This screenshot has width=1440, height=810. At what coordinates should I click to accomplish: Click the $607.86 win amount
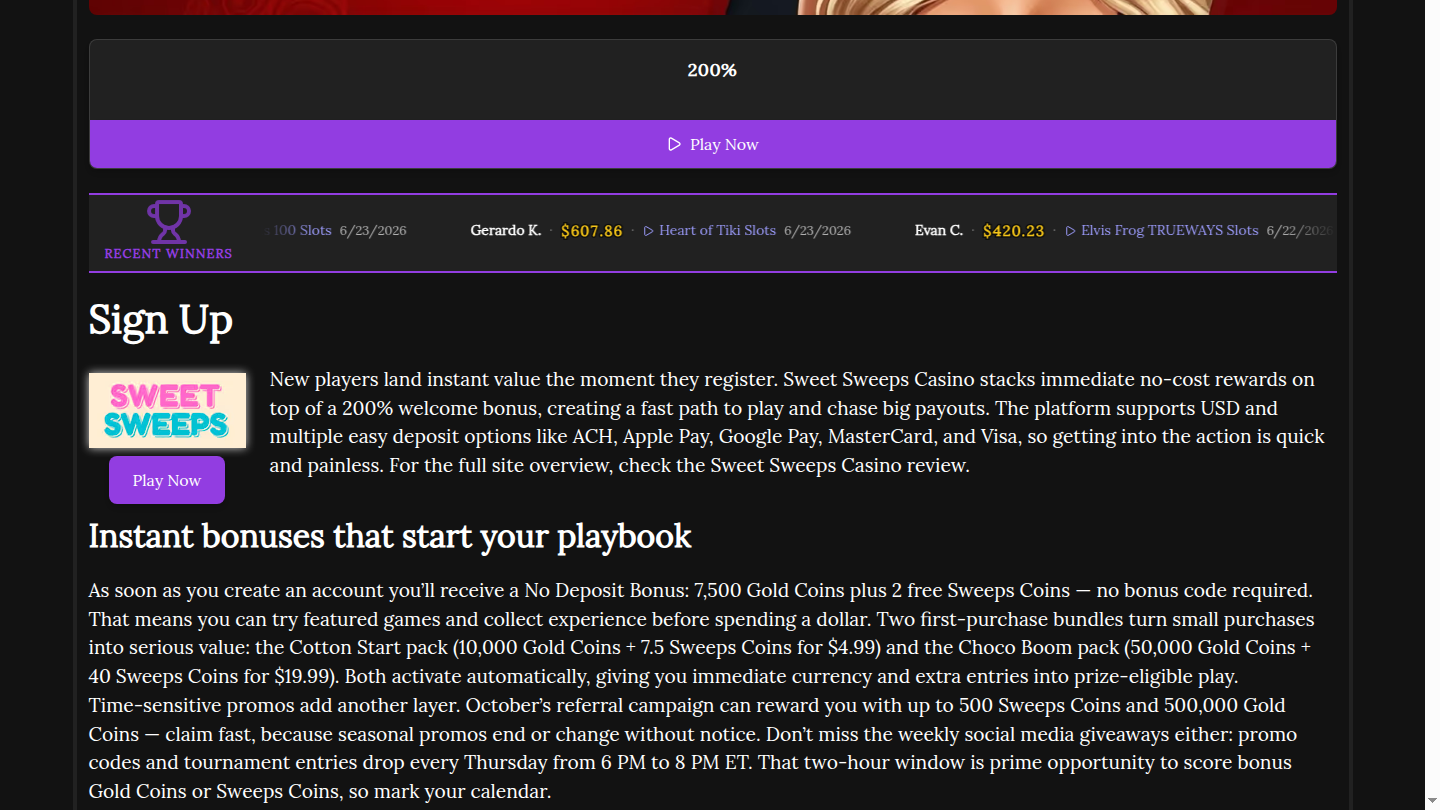(592, 231)
